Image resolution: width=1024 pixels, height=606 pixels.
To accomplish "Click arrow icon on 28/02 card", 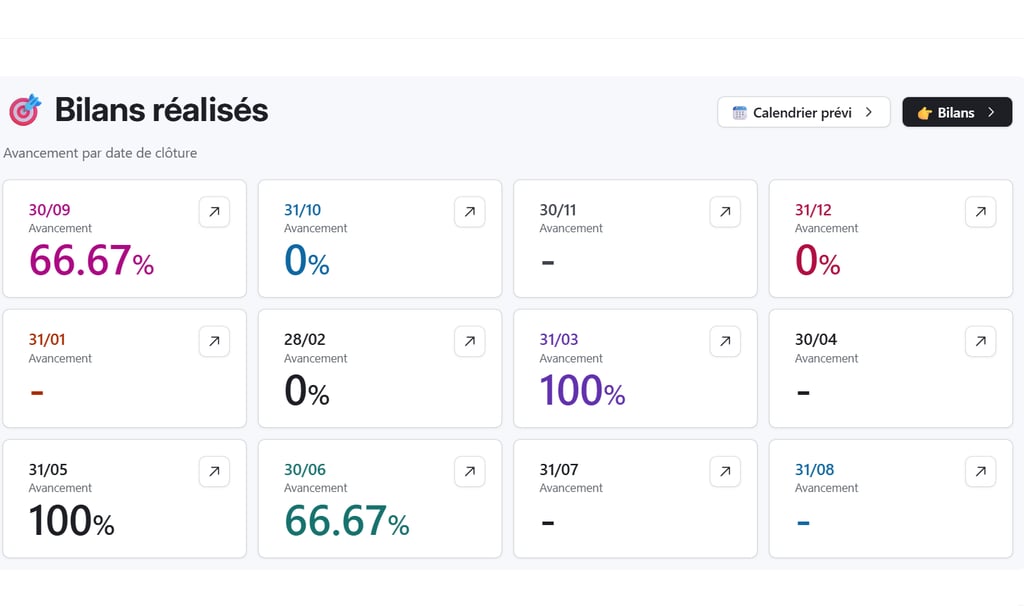I will [x=470, y=342].
